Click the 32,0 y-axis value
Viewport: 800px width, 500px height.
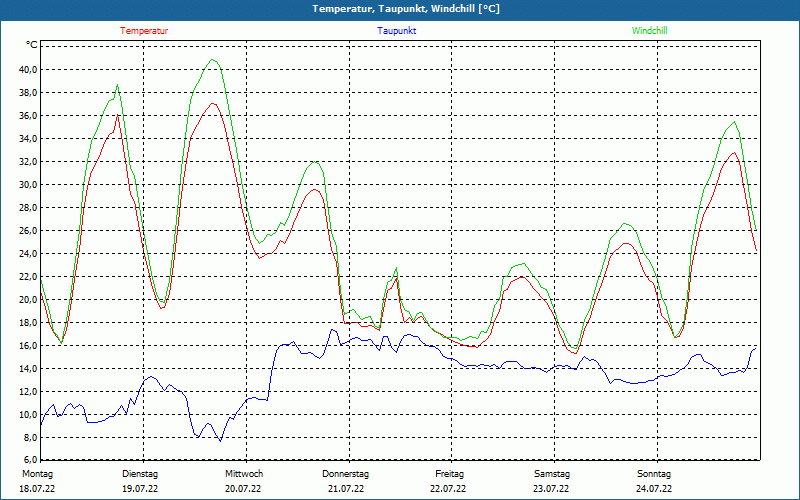click(x=29, y=161)
